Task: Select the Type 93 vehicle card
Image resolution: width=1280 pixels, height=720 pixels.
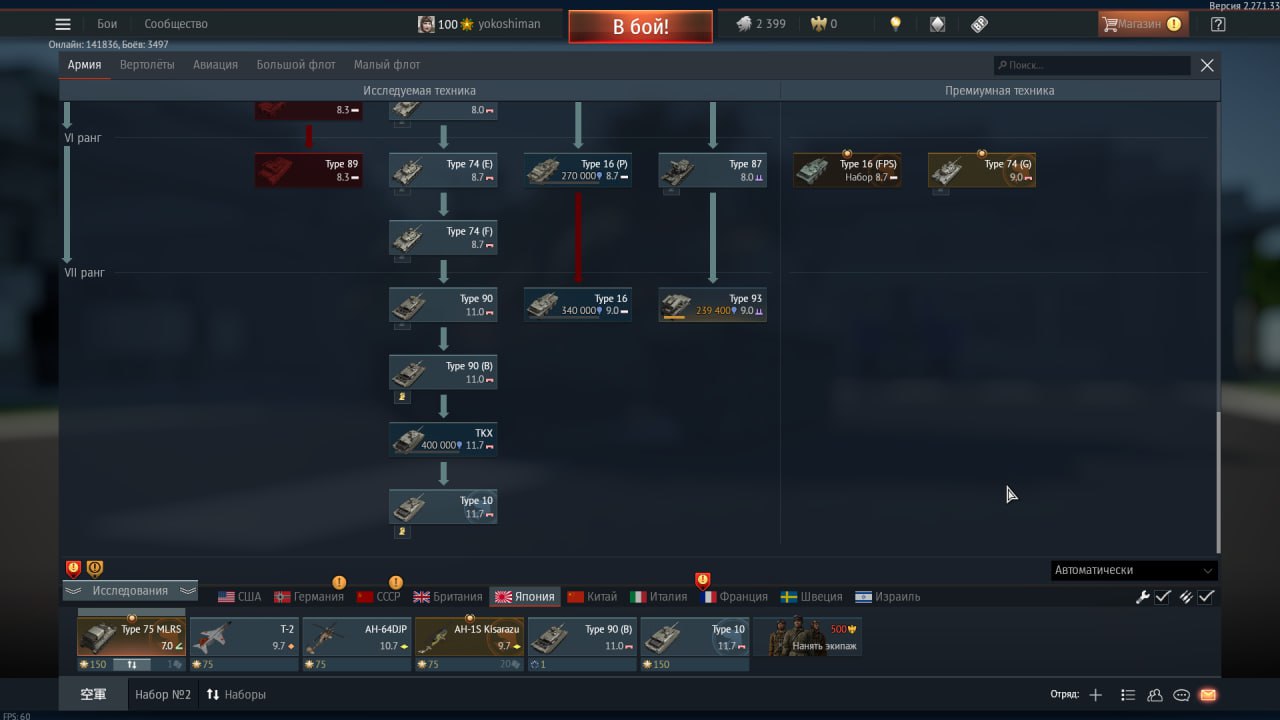Action: (x=713, y=305)
